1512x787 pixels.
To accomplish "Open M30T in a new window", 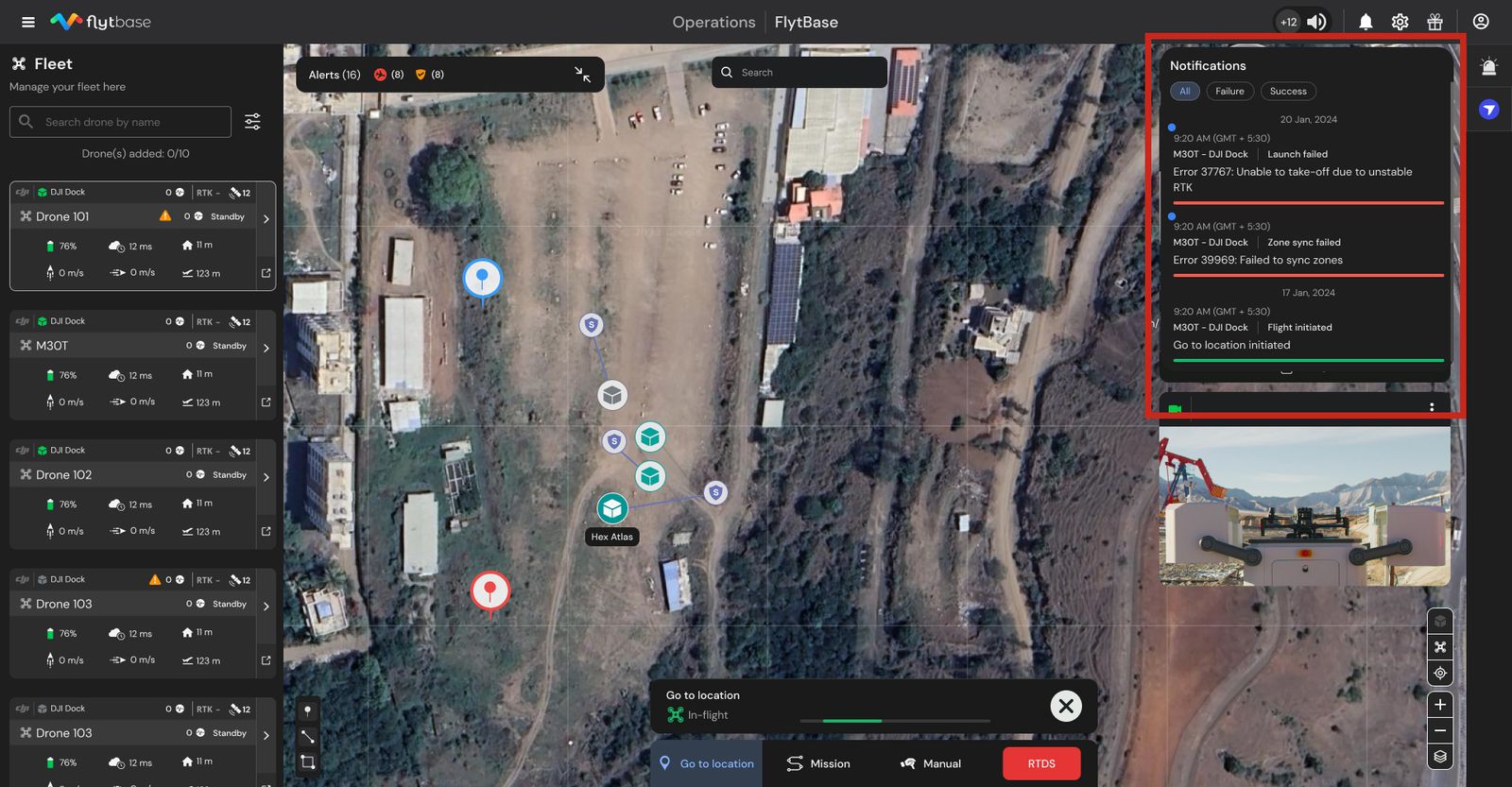I will pyautogui.click(x=266, y=402).
